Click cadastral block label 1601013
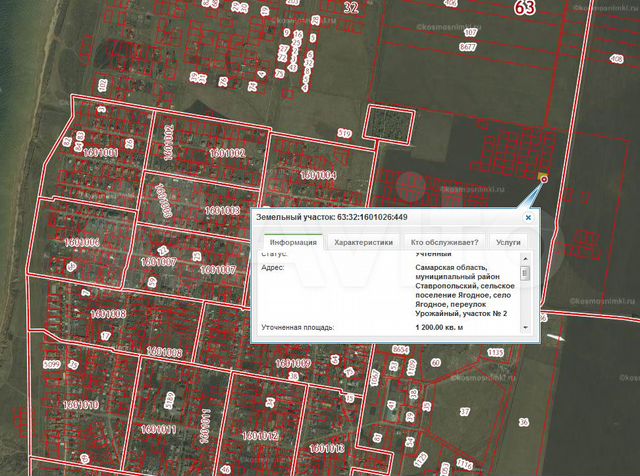The height and width of the screenshot is (476, 640). point(327,449)
